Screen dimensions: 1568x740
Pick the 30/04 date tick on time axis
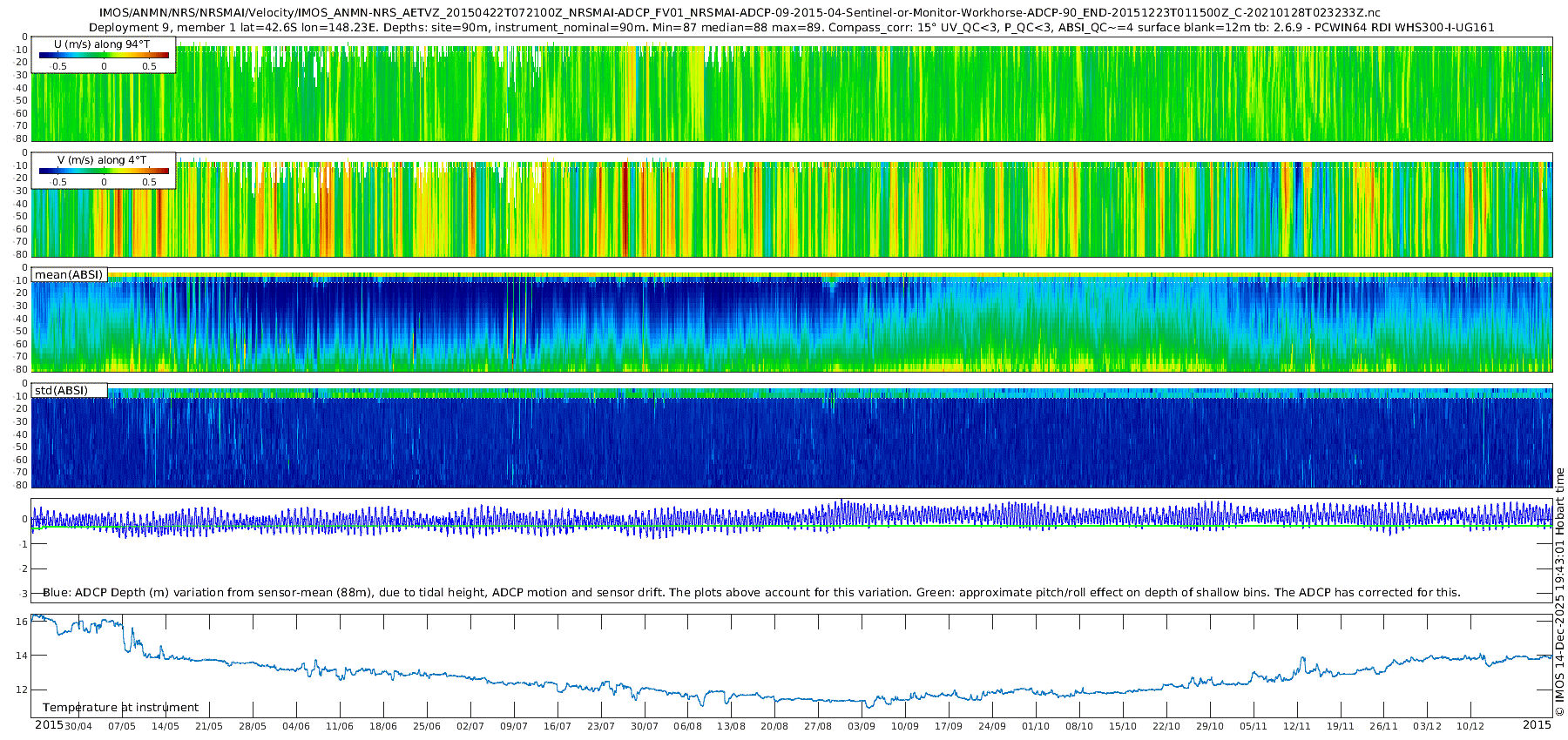click(78, 726)
